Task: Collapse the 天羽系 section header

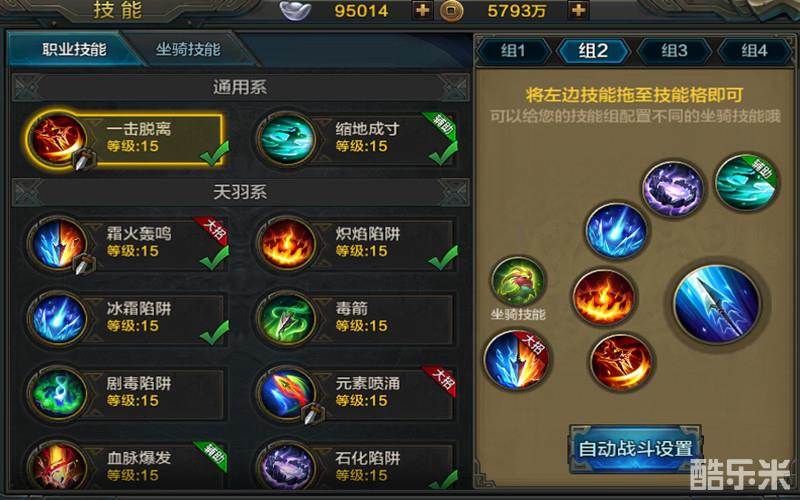Action: (240, 192)
